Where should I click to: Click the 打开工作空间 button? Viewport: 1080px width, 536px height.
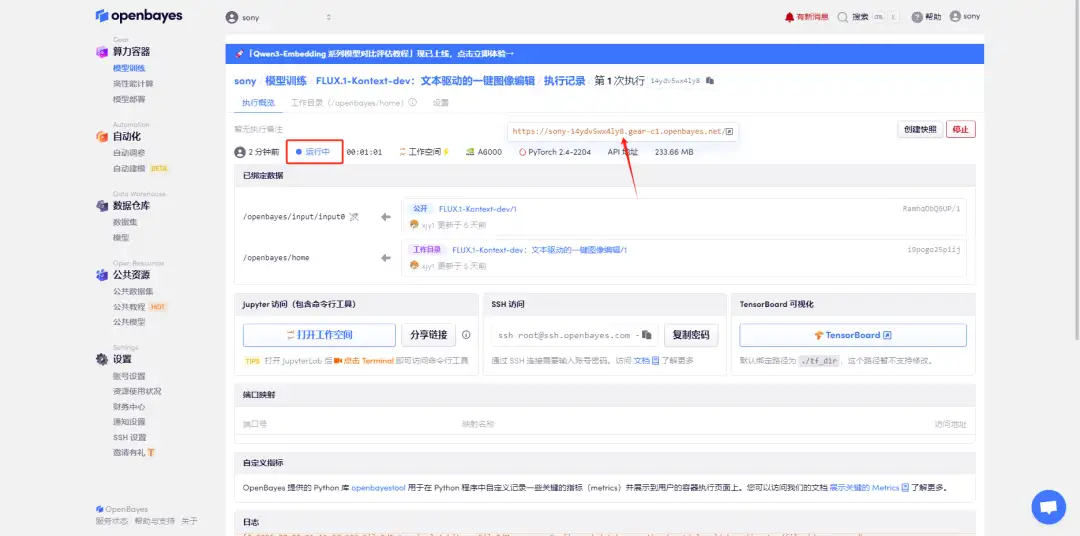tap(319, 335)
